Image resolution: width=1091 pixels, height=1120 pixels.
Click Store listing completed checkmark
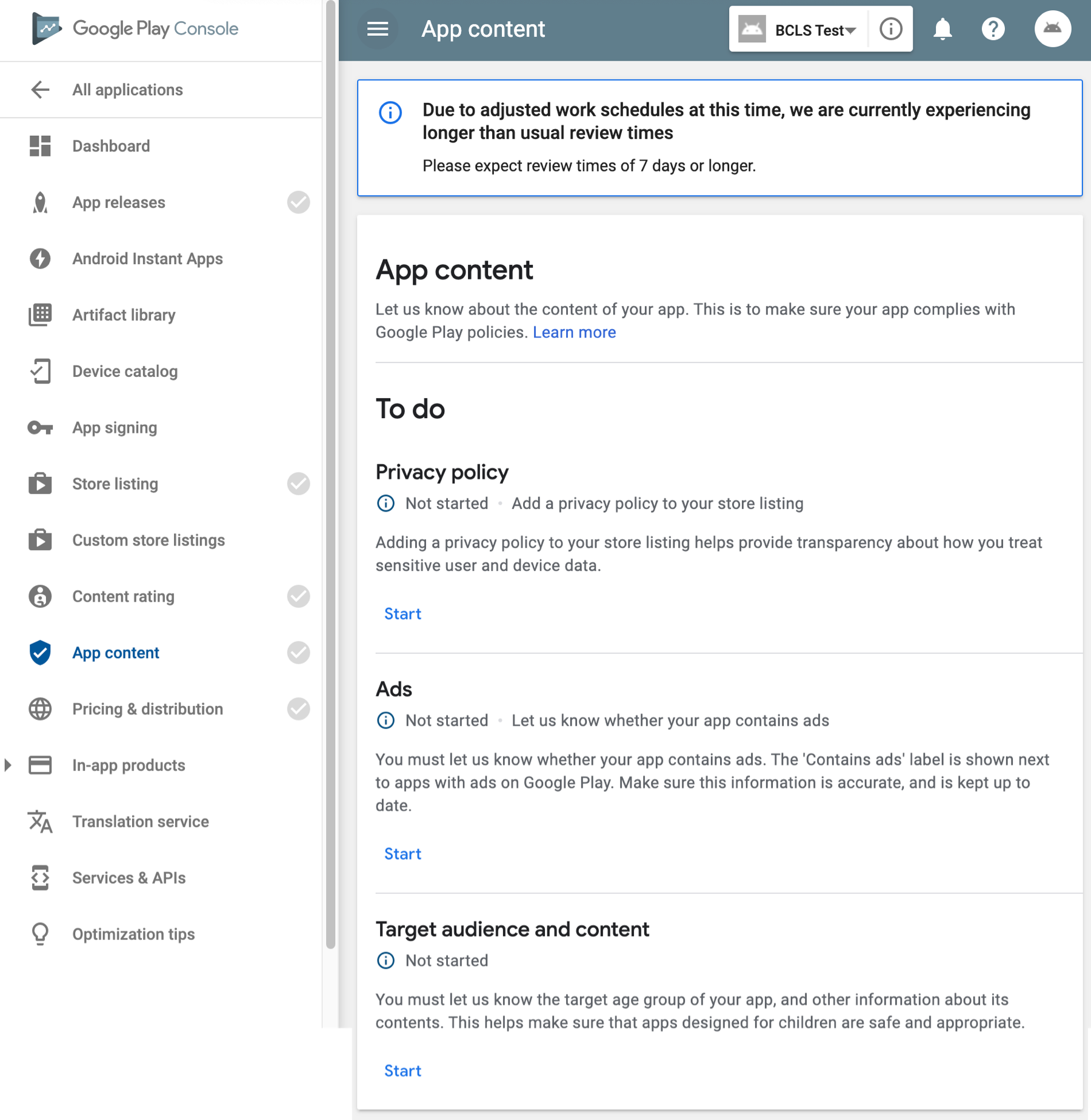point(298,484)
